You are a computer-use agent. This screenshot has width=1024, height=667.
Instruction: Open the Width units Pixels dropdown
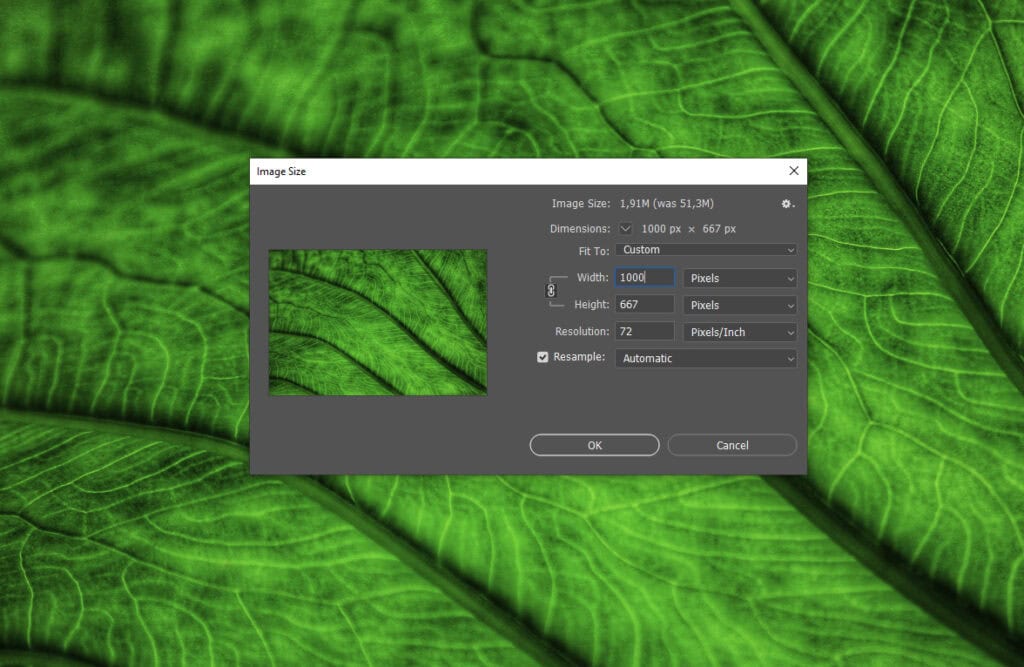[x=740, y=277]
